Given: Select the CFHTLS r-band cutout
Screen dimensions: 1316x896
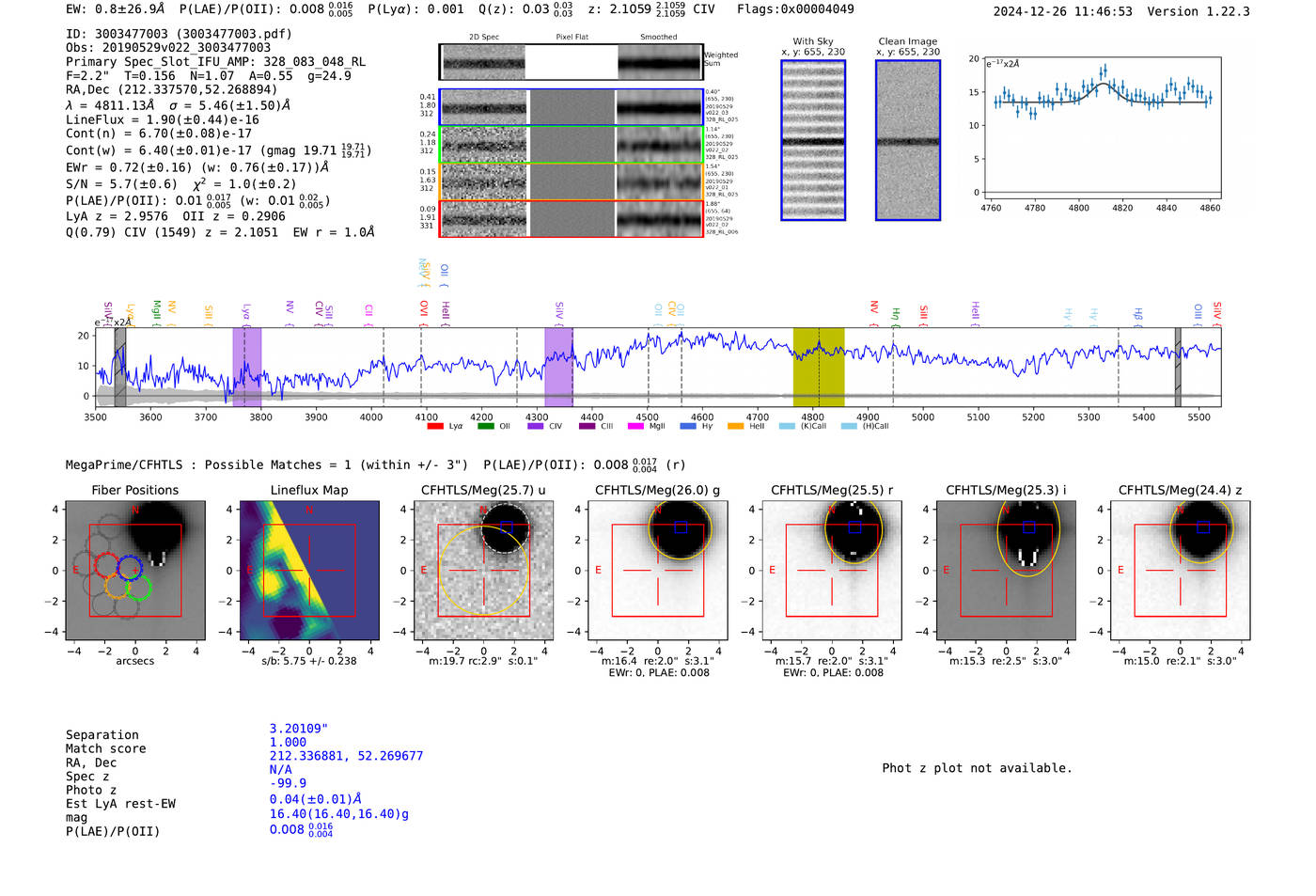Looking at the screenshot, I should (832, 570).
